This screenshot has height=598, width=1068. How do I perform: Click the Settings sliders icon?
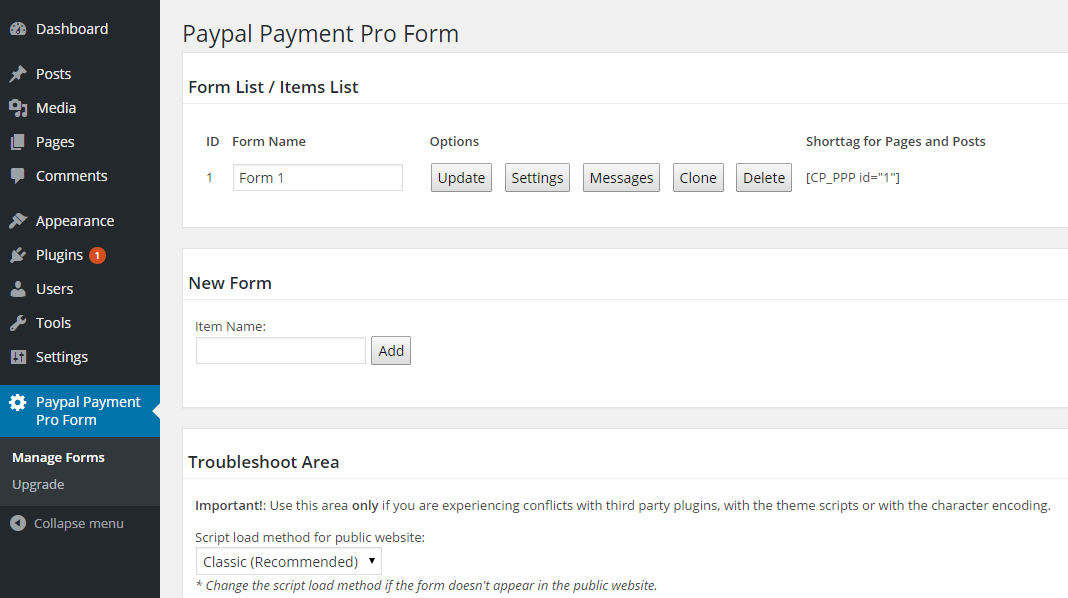(x=18, y=357)
